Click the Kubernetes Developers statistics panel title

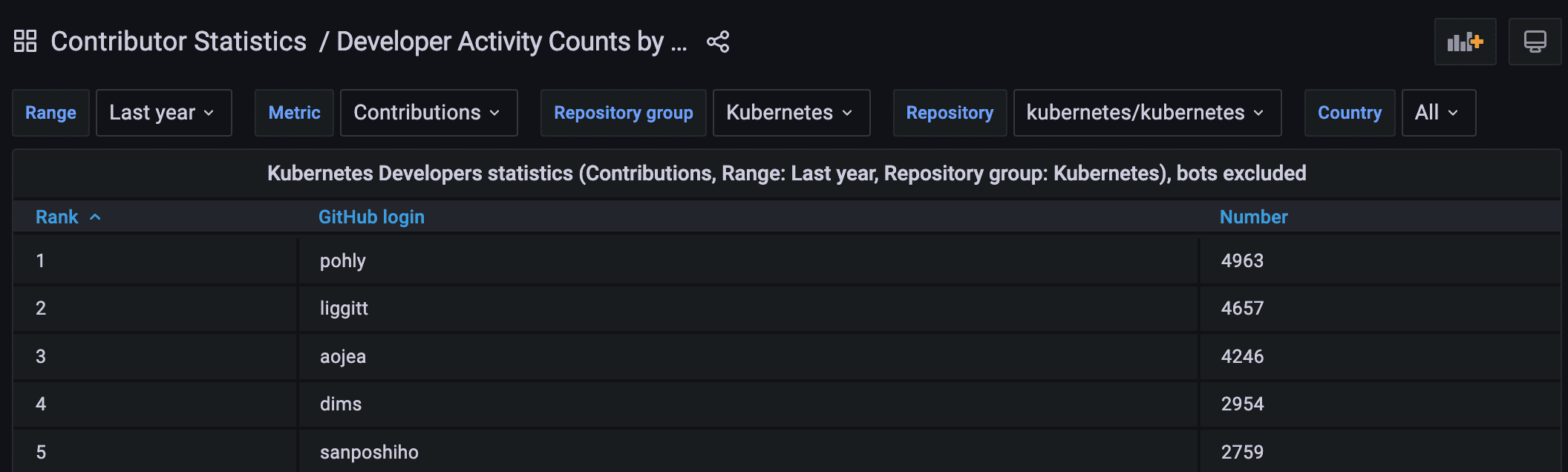tap(786, 174)
